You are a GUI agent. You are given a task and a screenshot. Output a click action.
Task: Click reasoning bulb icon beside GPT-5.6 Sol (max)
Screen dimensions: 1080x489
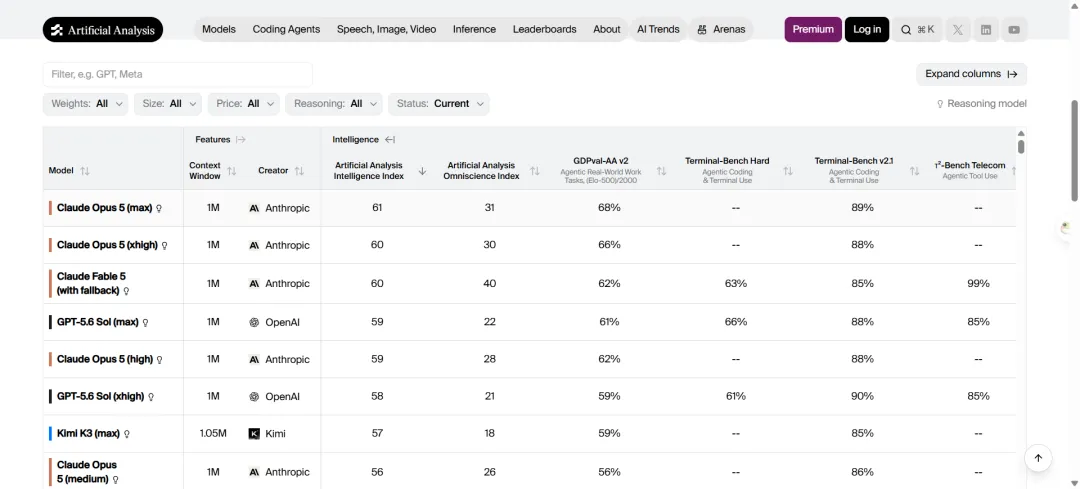(x=145, y=322)
